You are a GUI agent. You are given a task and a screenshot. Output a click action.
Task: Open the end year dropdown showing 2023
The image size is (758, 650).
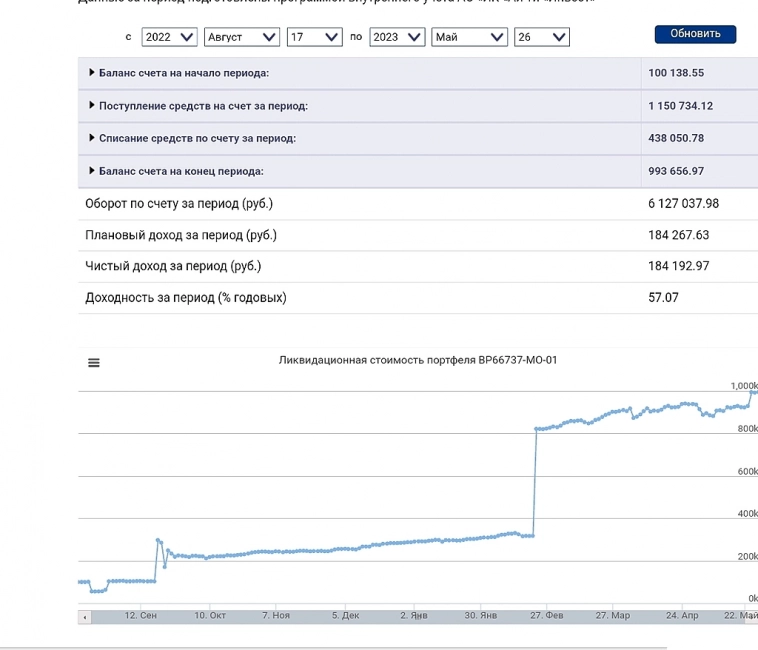coord(397,37)
